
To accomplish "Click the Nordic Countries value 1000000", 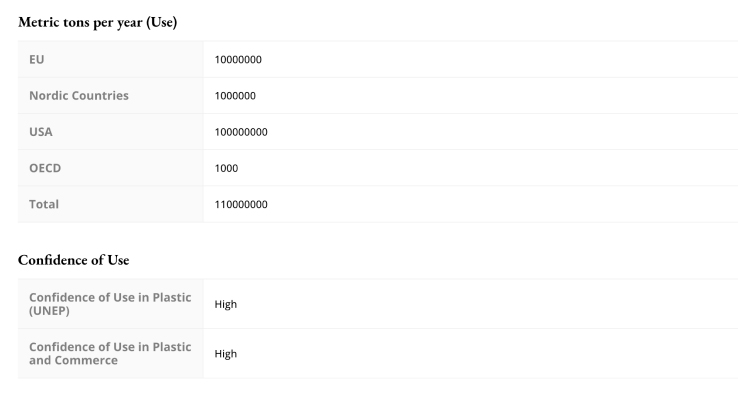I will tap(235, 96).
